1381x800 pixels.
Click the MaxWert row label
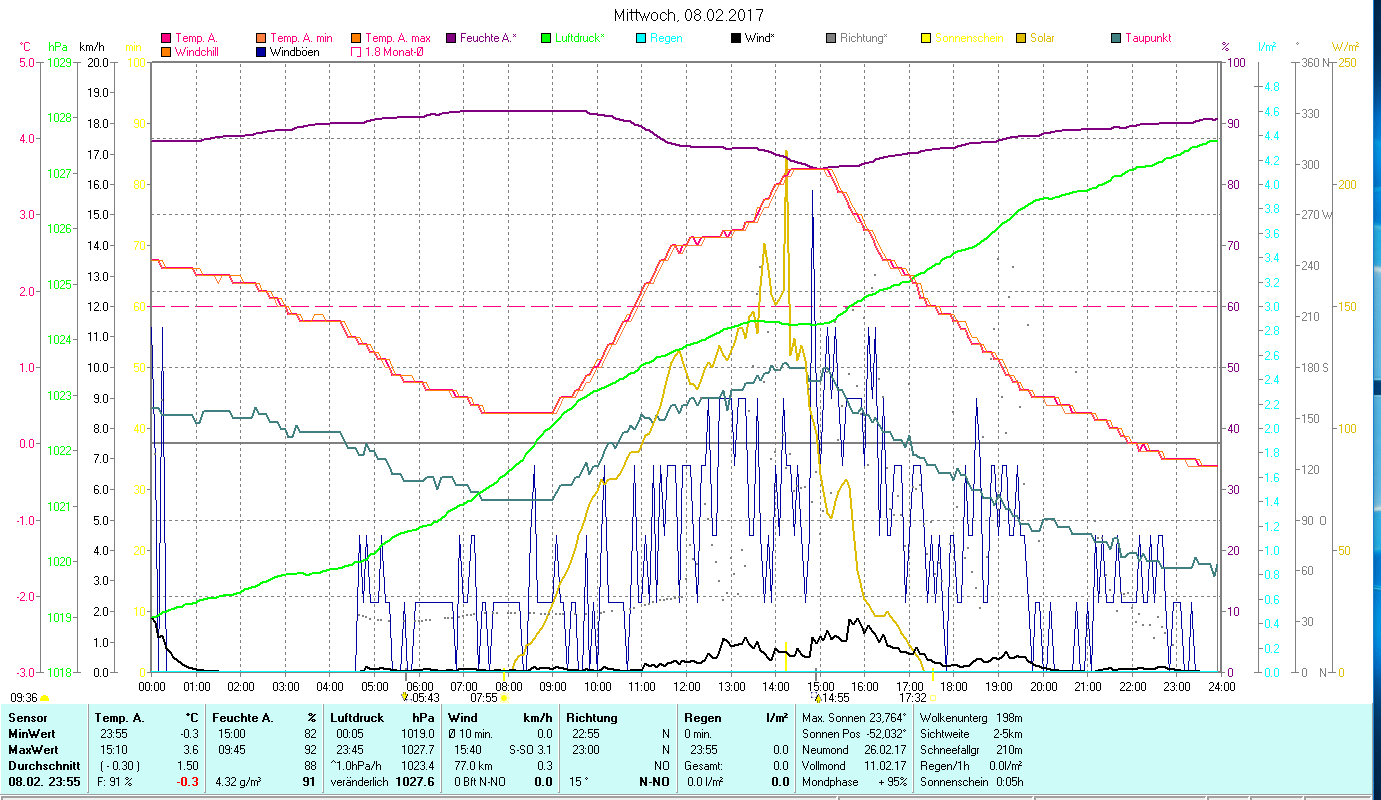click(x=33, y=750)
